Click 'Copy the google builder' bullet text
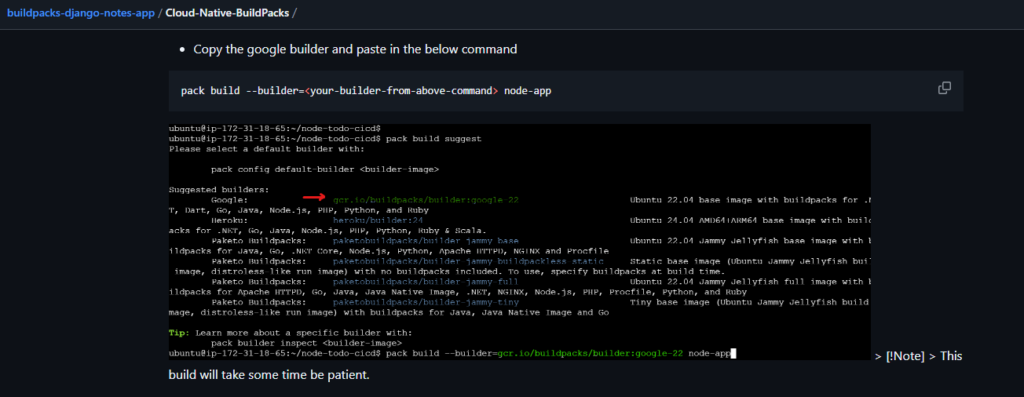The height and width of the screenshot is (397, 1024). click(x=355, y=50)
